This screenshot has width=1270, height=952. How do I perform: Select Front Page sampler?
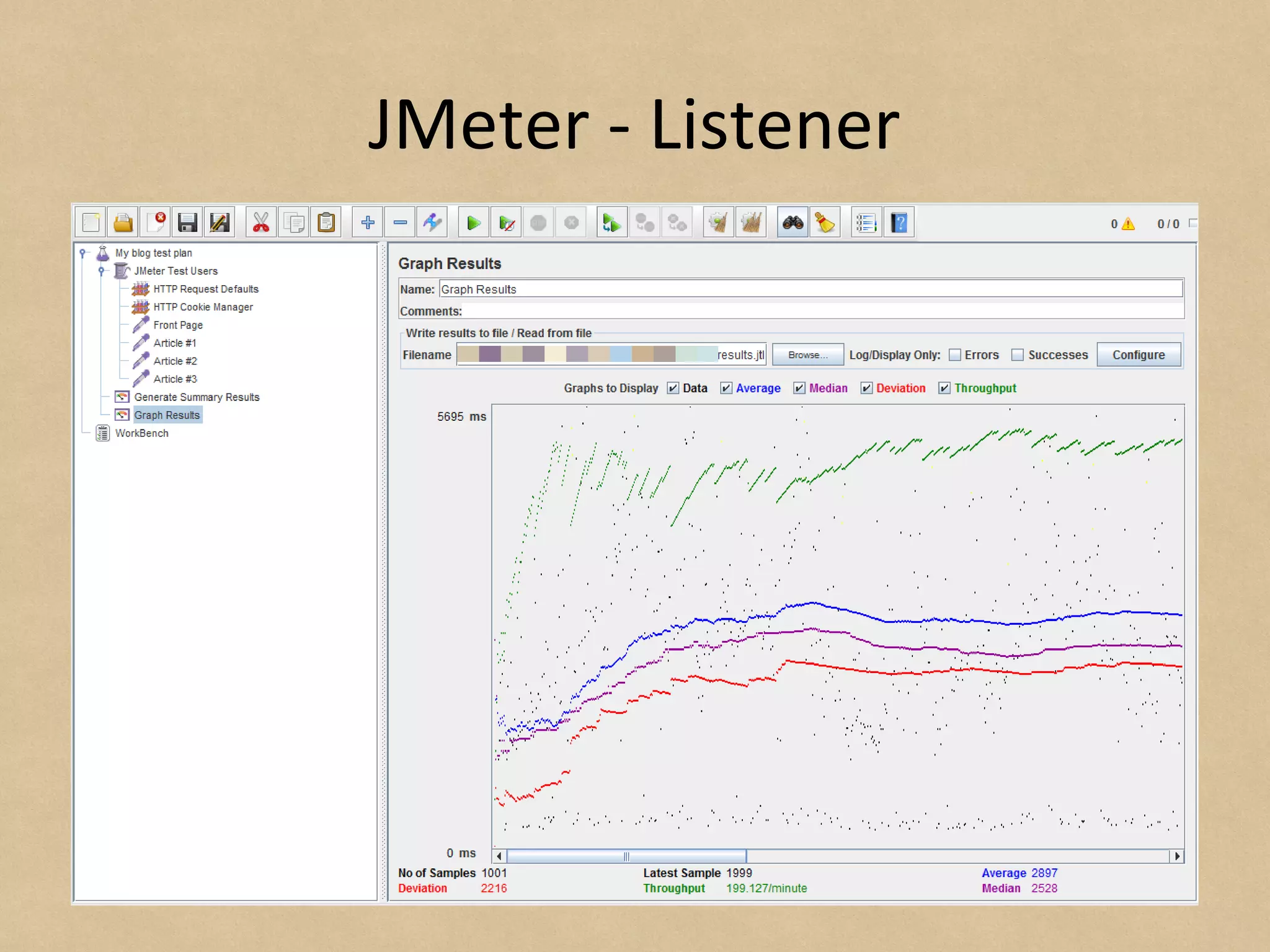pos(178,325)
